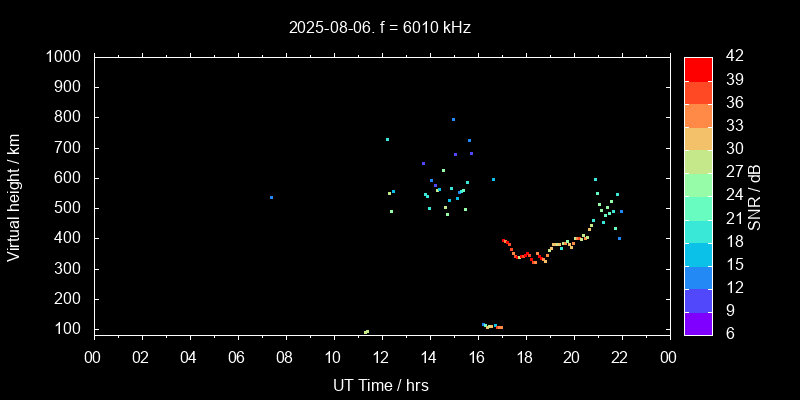Click the 'SNR / dB' colorbar label
The height and width of the screenshot is (400, 800).
[x=755, y=195]
